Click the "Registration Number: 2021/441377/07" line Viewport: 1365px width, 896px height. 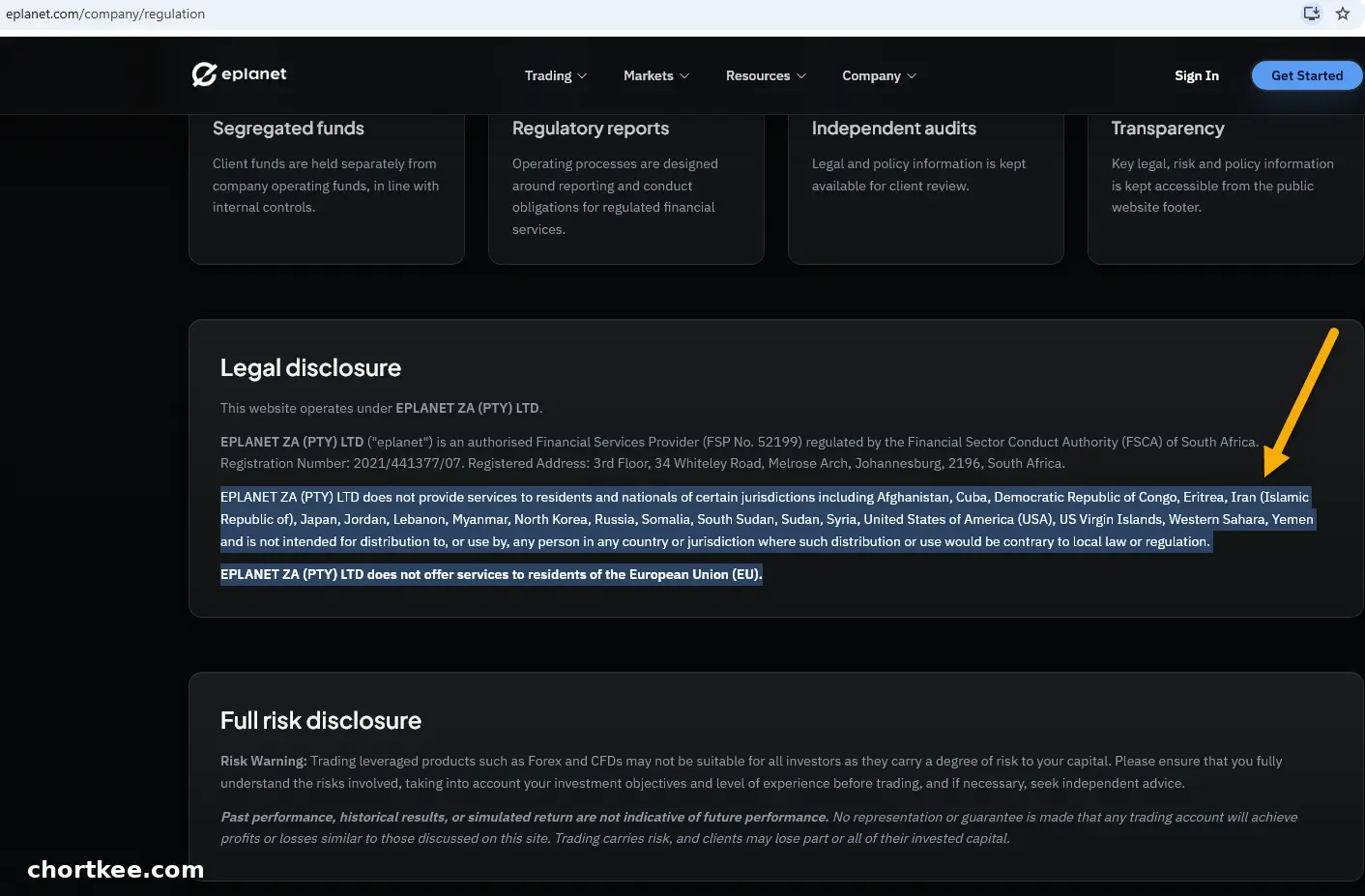coord(643,464)
